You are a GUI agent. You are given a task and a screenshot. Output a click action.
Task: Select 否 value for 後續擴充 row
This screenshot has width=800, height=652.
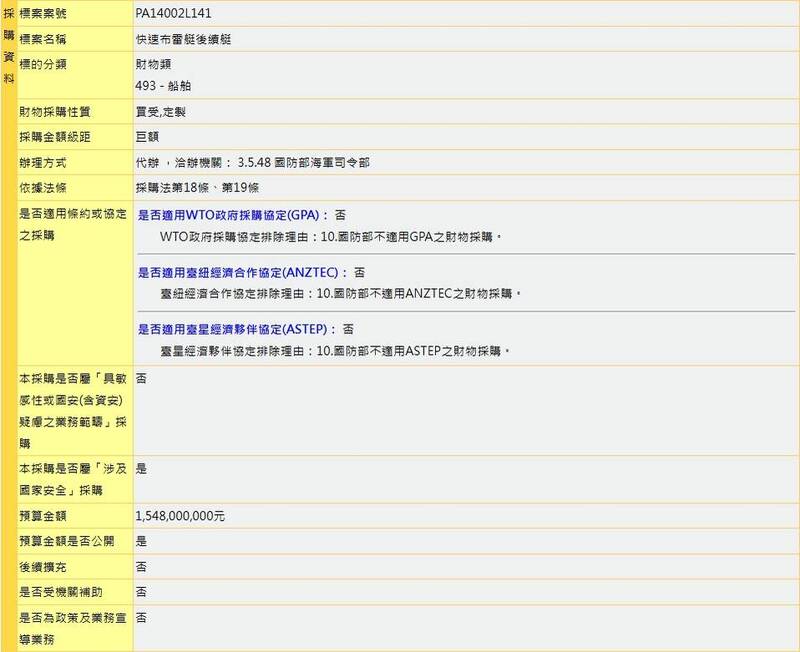click(x=141, y=566)
